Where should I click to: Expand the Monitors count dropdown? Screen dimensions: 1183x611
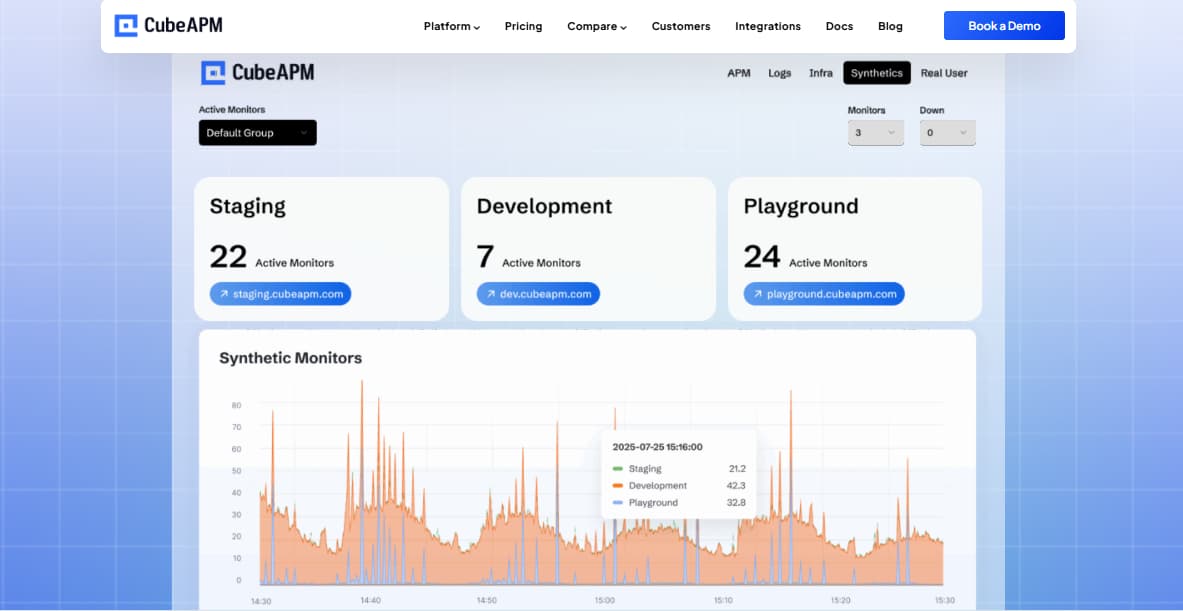pos(875,132)
